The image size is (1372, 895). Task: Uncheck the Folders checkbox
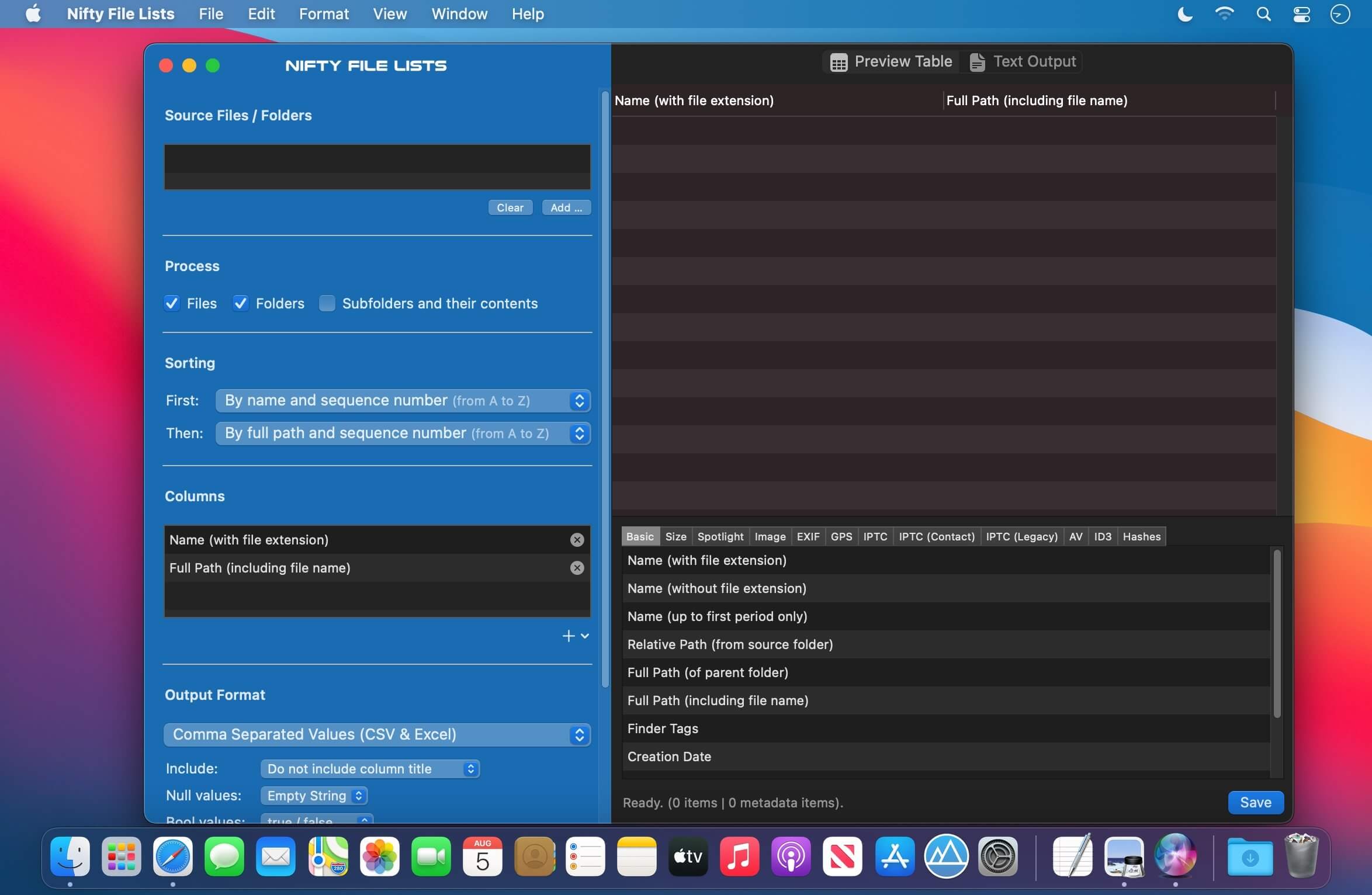(240, 303)
